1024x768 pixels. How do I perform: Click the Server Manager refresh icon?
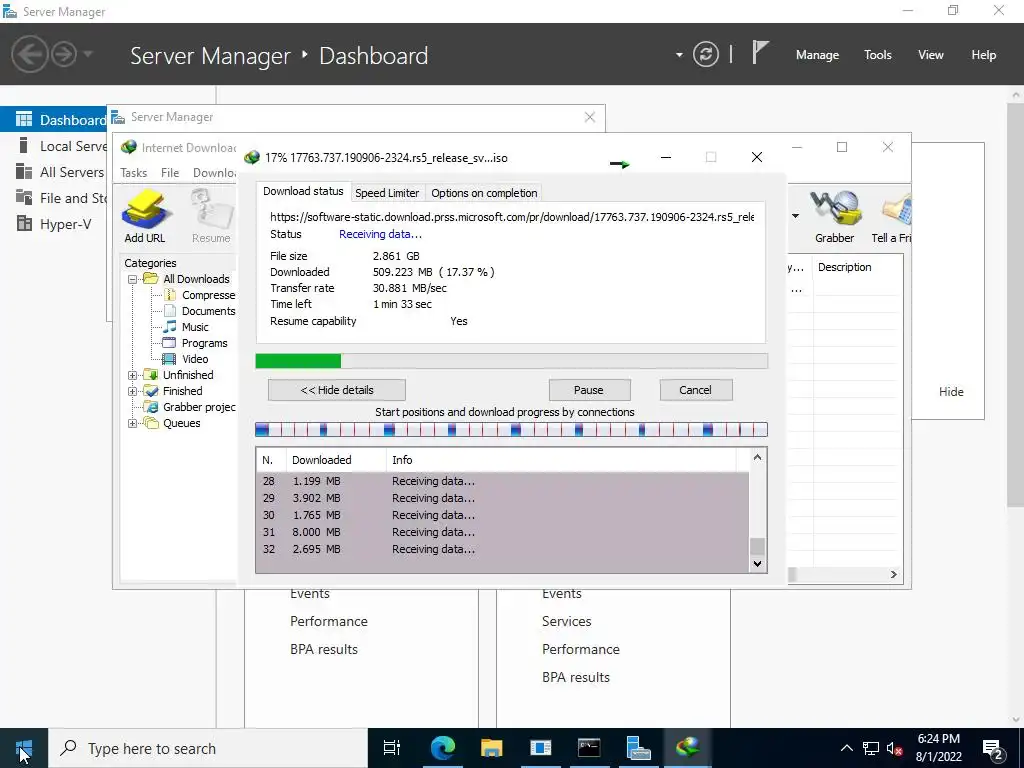coord(706,54)
